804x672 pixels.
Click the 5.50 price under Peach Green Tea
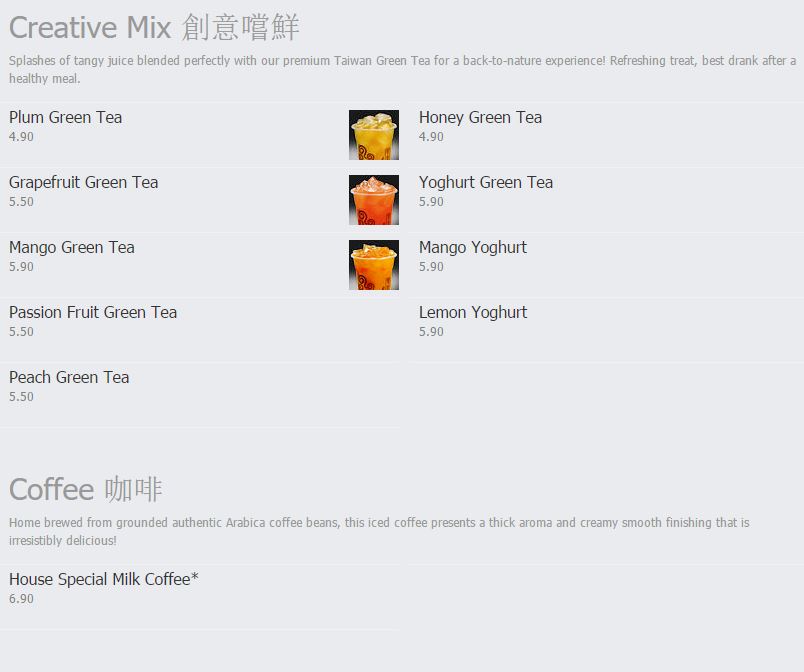pyautogui.click(x=22, y=397)
